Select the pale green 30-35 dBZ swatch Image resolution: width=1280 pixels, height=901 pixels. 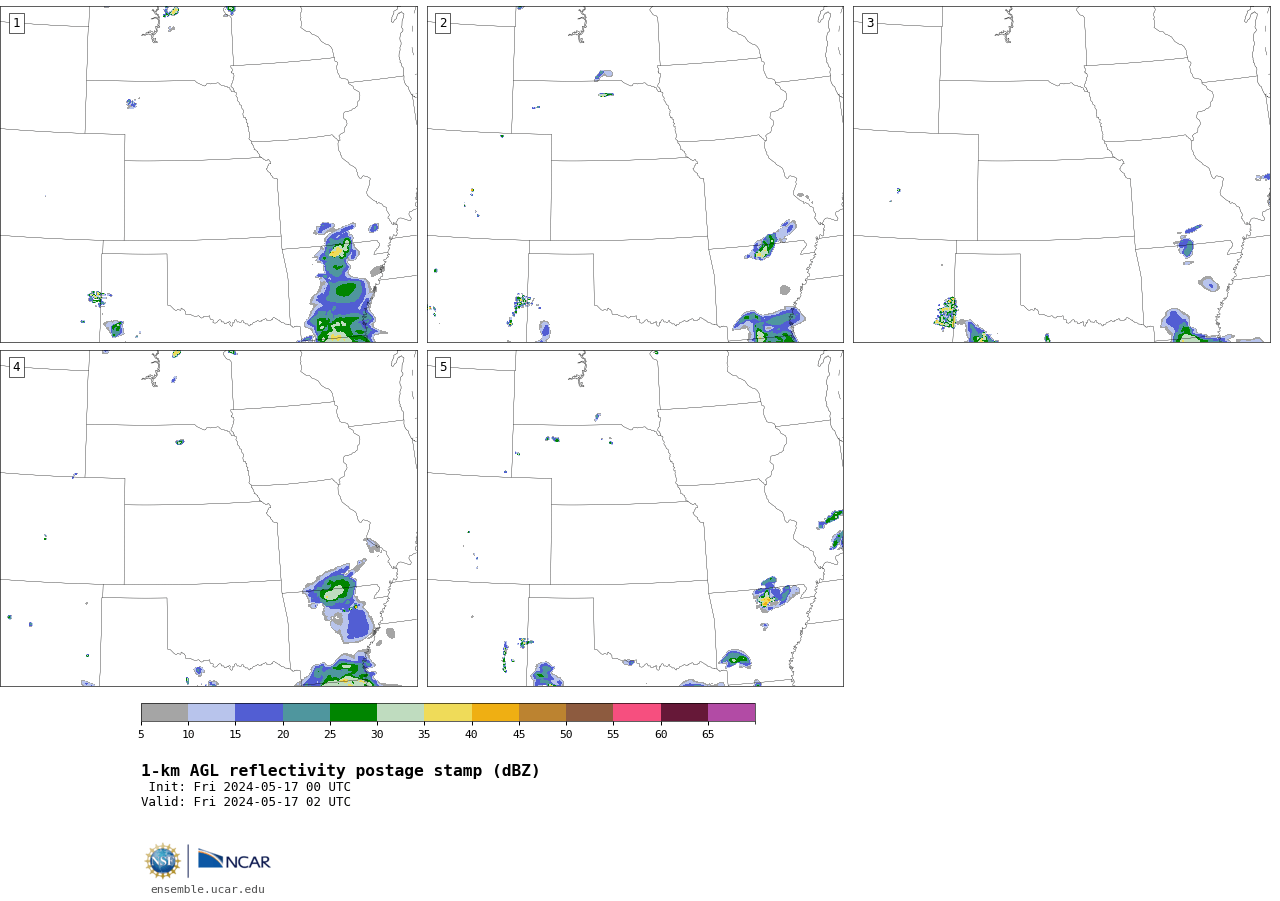pos(400,713)
